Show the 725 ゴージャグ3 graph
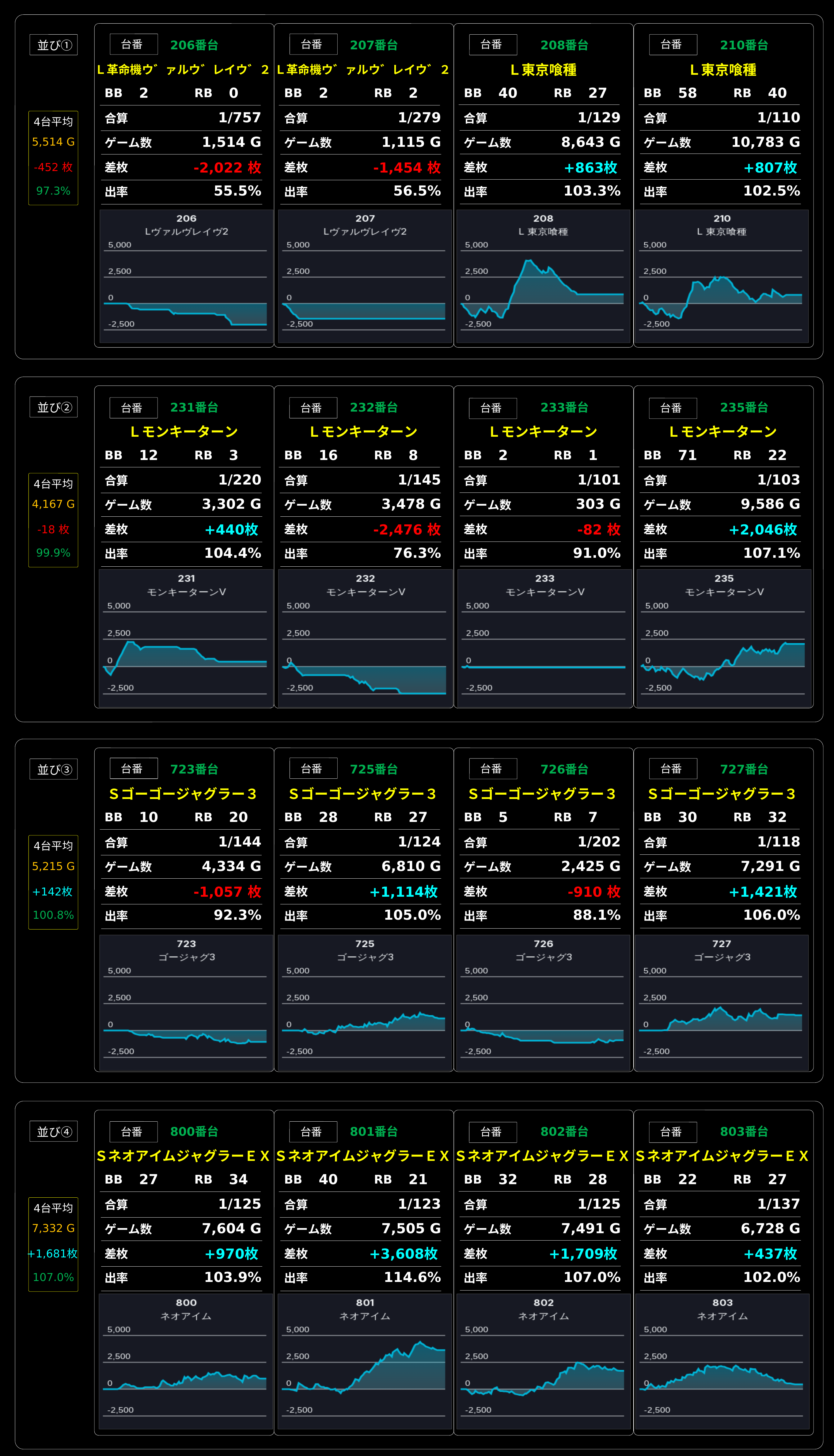Viewport: 834px width, 1456px height. click(365, 1003)
